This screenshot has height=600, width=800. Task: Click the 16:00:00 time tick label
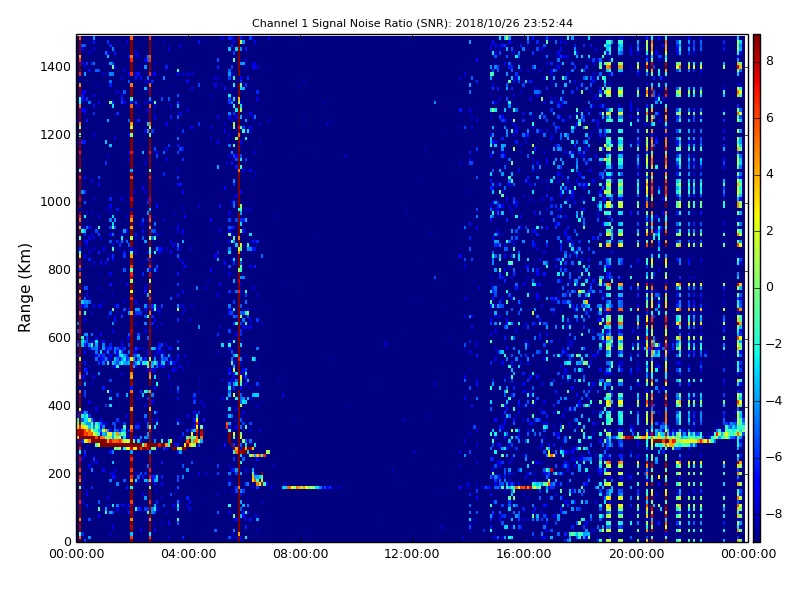(524, 554)
